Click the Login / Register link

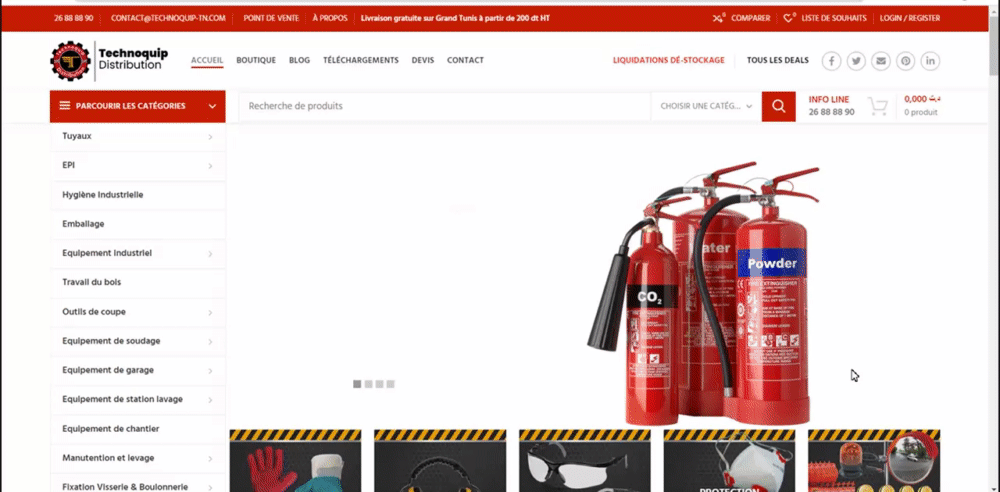(x=909, y=18)
